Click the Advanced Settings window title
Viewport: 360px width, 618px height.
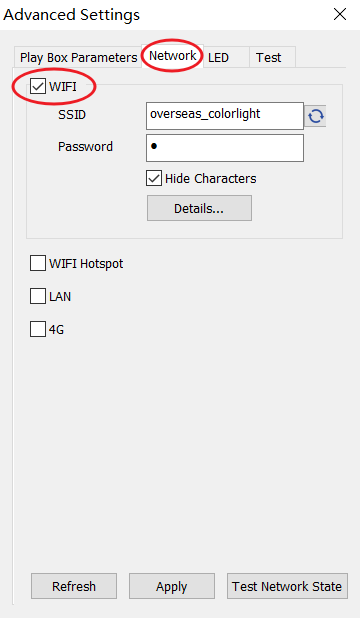pyautogui.click(x=71, y=15)
